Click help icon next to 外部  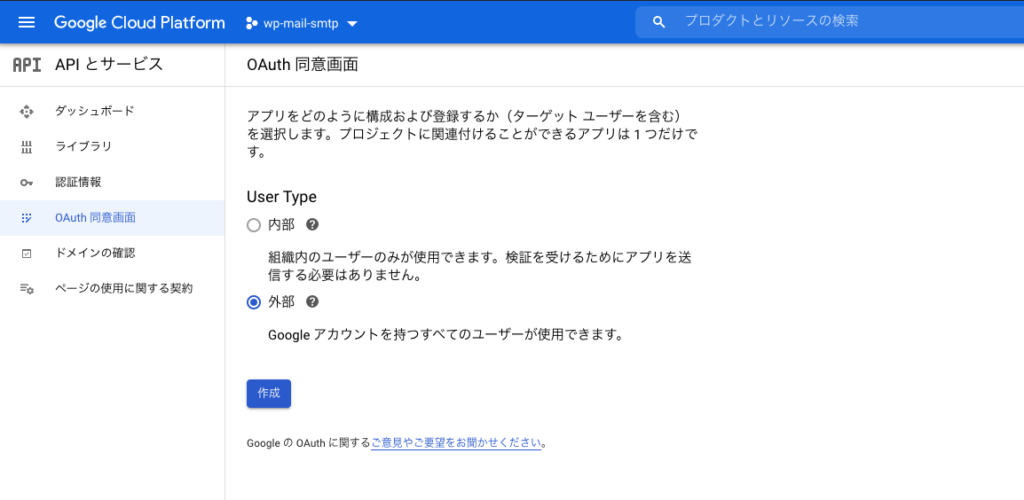coord(312,302)
